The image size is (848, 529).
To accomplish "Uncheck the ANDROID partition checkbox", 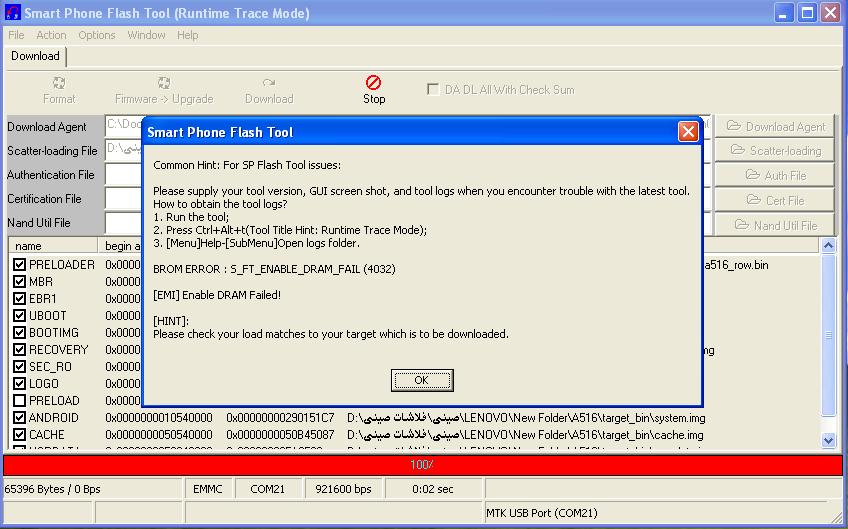I will click(19, 418).
